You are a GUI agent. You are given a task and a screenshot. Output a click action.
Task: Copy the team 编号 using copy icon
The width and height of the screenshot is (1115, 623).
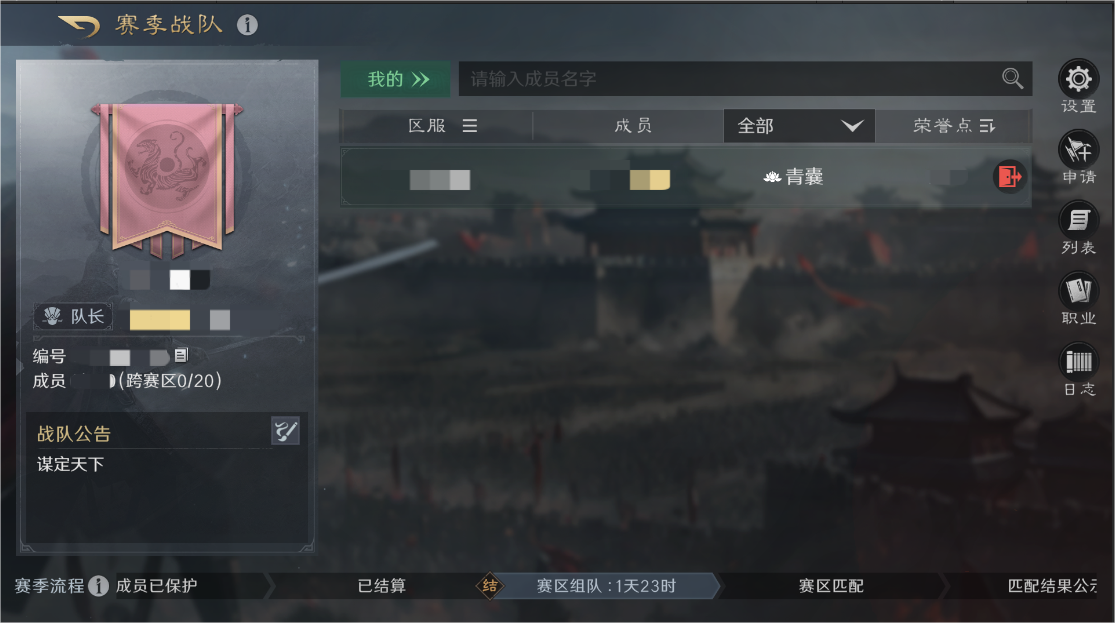point(181,355)
